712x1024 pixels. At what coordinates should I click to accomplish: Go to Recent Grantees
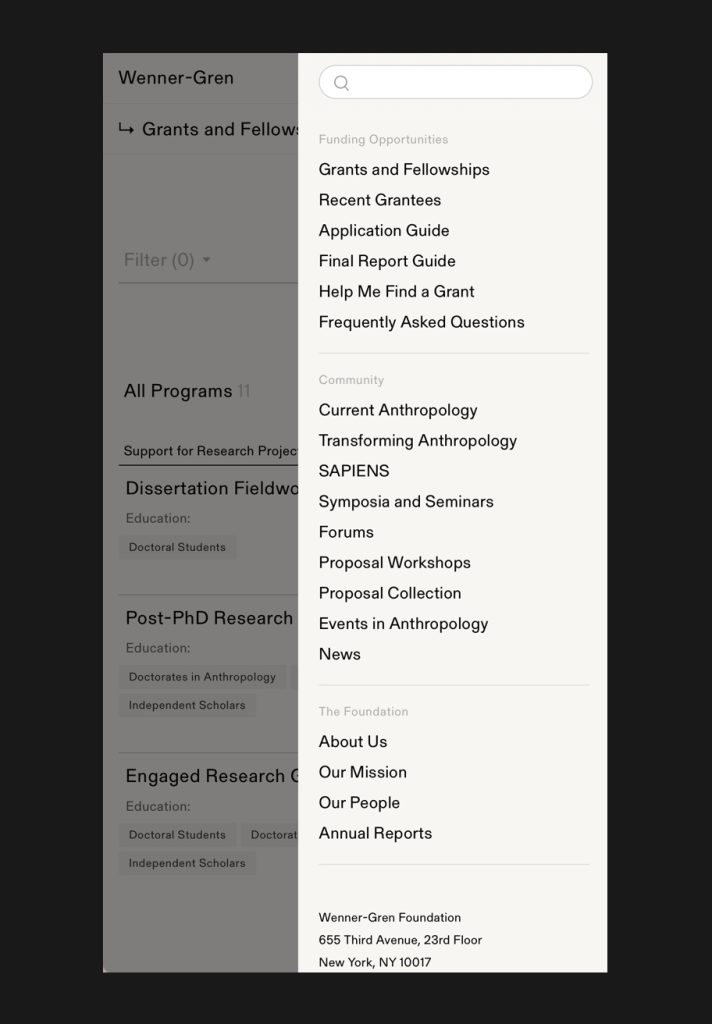click(380, 200)
